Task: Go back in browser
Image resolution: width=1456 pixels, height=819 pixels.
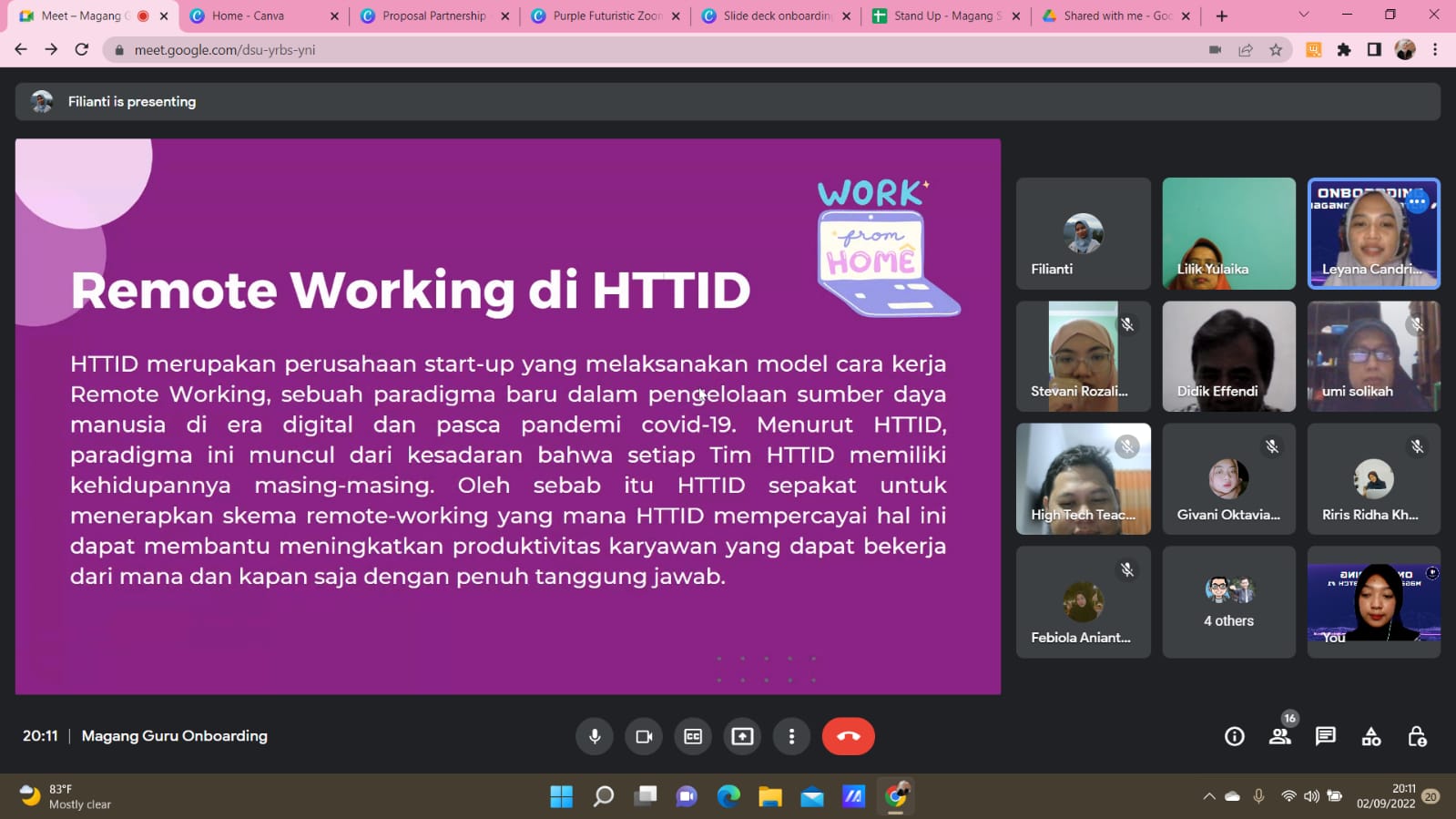Action: [21, 49]
